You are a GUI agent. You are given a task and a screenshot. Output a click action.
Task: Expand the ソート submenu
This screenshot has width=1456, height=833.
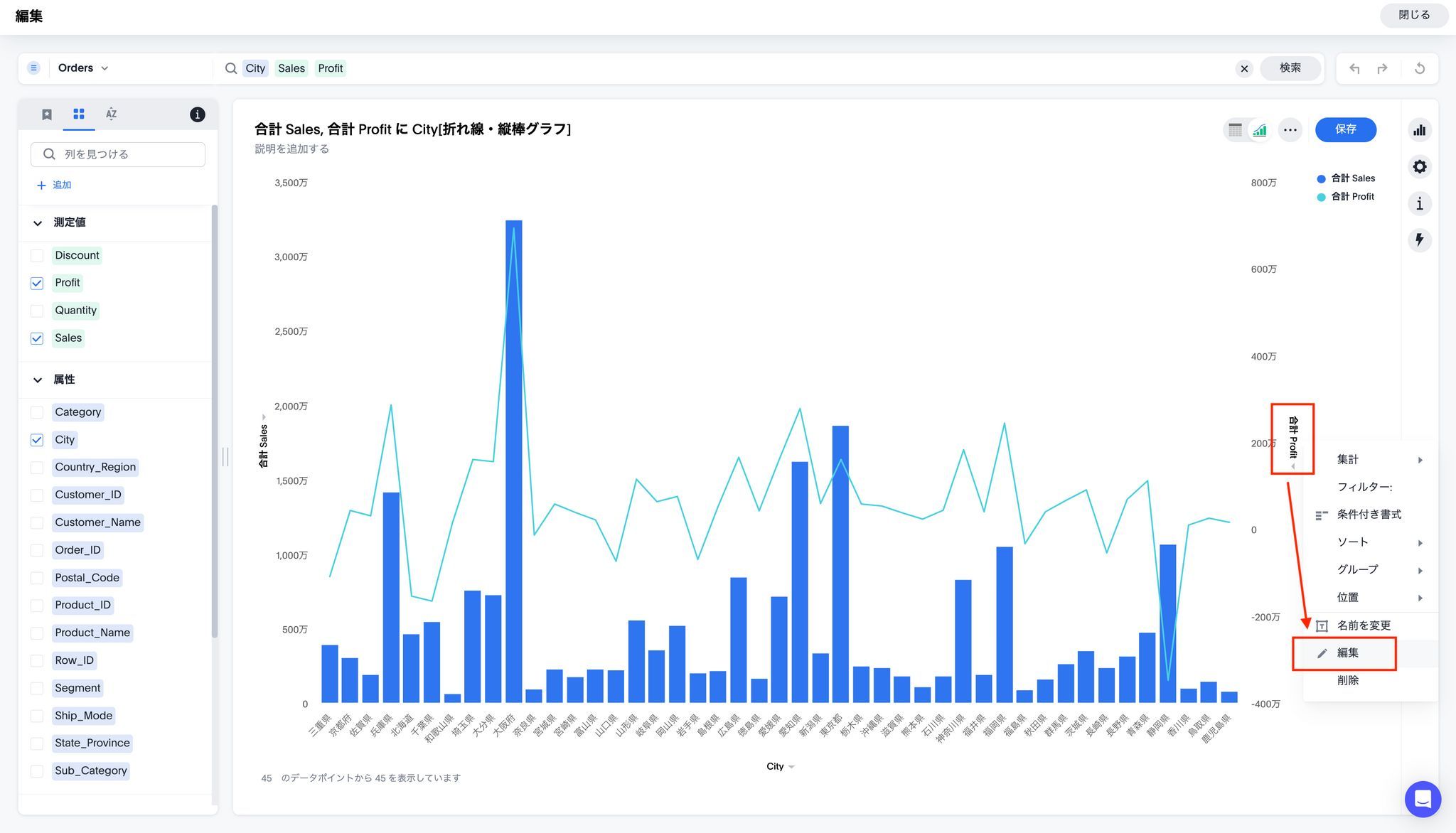(x=1370, y=543)
